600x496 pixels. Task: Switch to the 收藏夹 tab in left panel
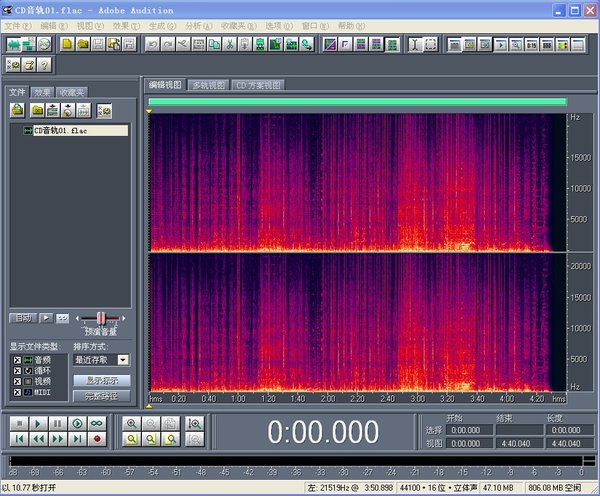pos(72,92)
